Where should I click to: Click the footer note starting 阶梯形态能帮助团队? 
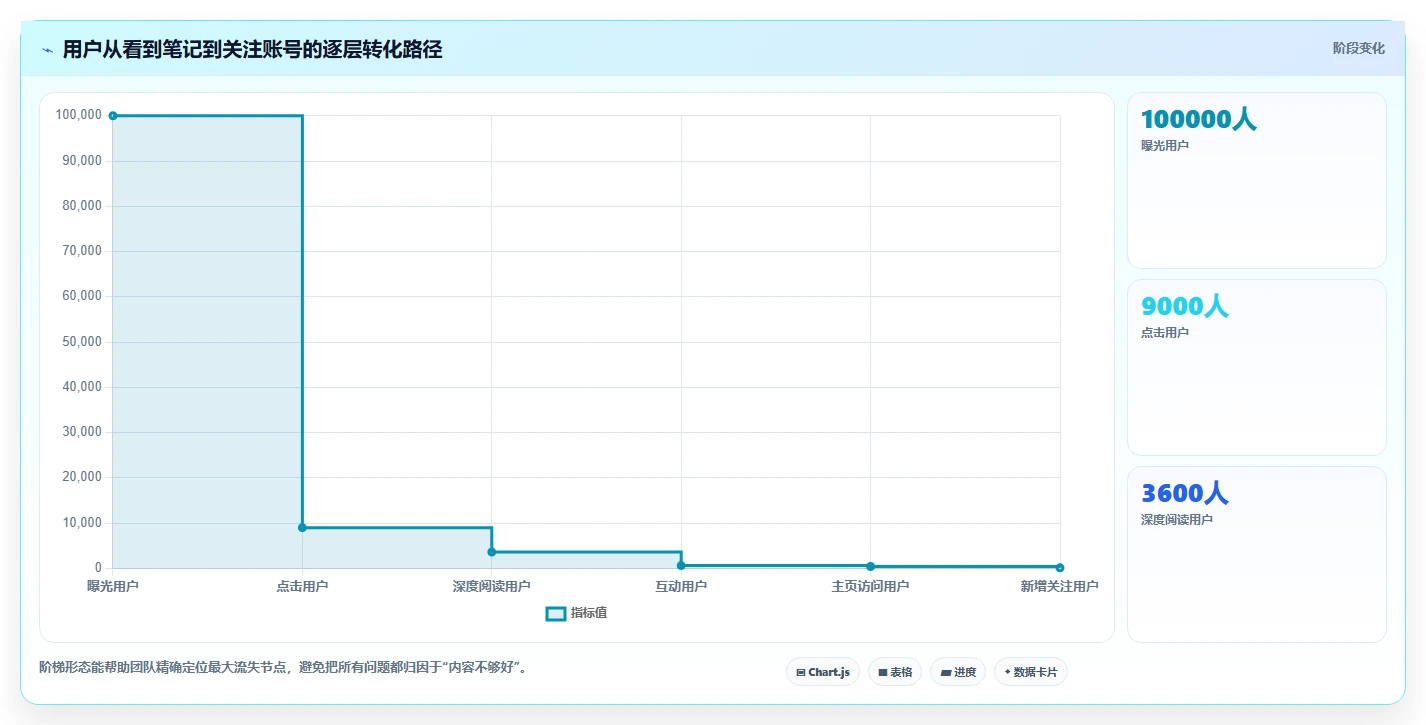pyautogui.click(x=282, y=667)
